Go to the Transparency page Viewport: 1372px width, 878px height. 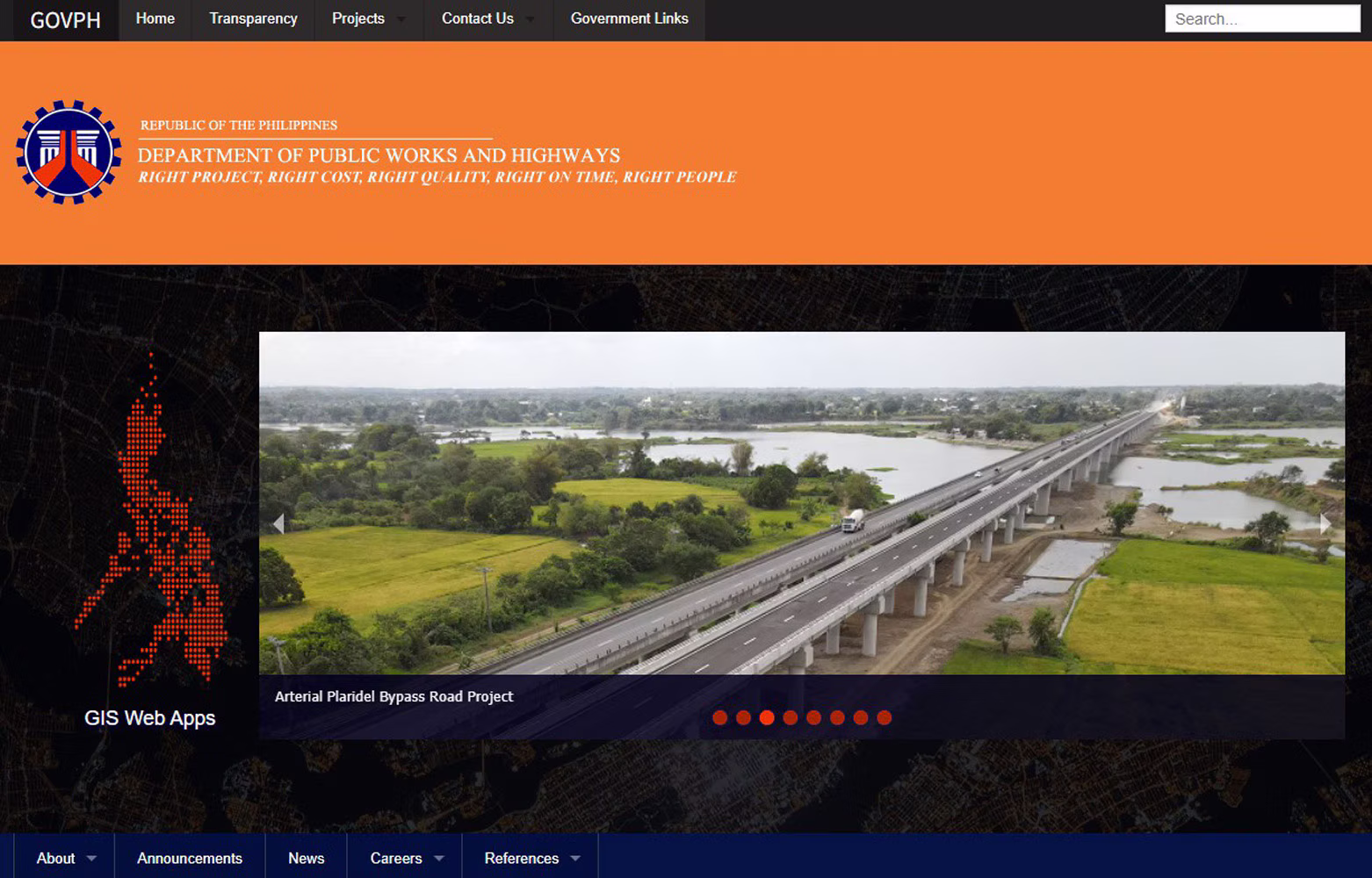[253, 18]
